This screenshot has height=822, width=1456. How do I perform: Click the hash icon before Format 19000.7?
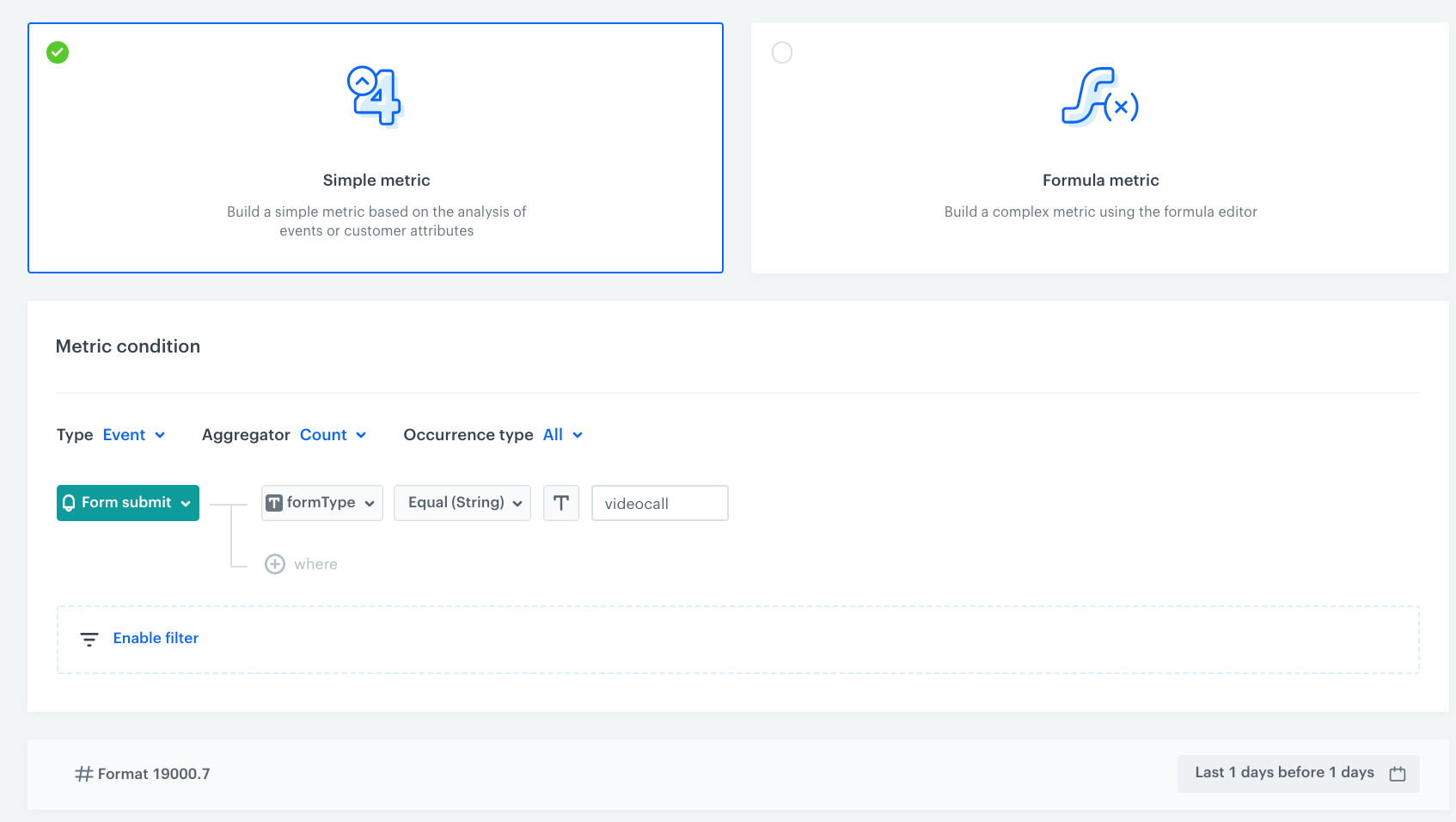click(83, 773)
